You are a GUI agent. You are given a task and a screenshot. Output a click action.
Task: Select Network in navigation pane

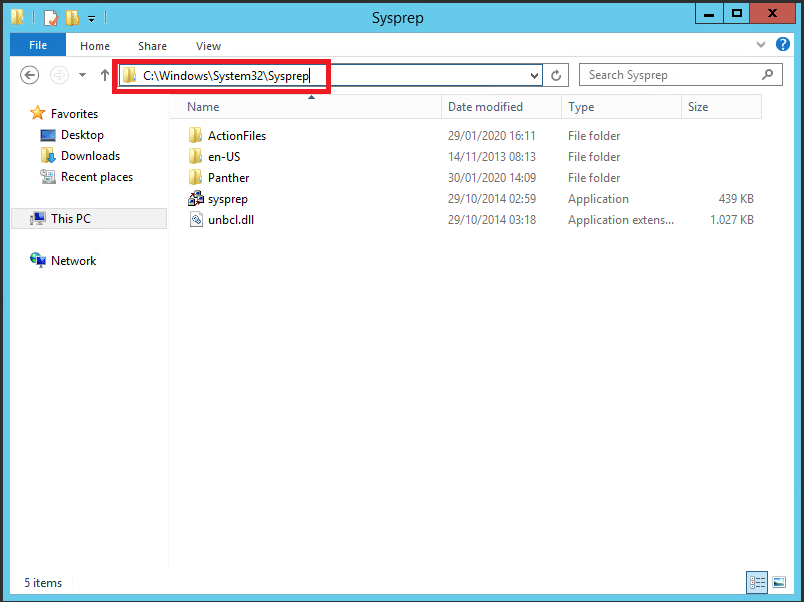(x=73, y=261)
